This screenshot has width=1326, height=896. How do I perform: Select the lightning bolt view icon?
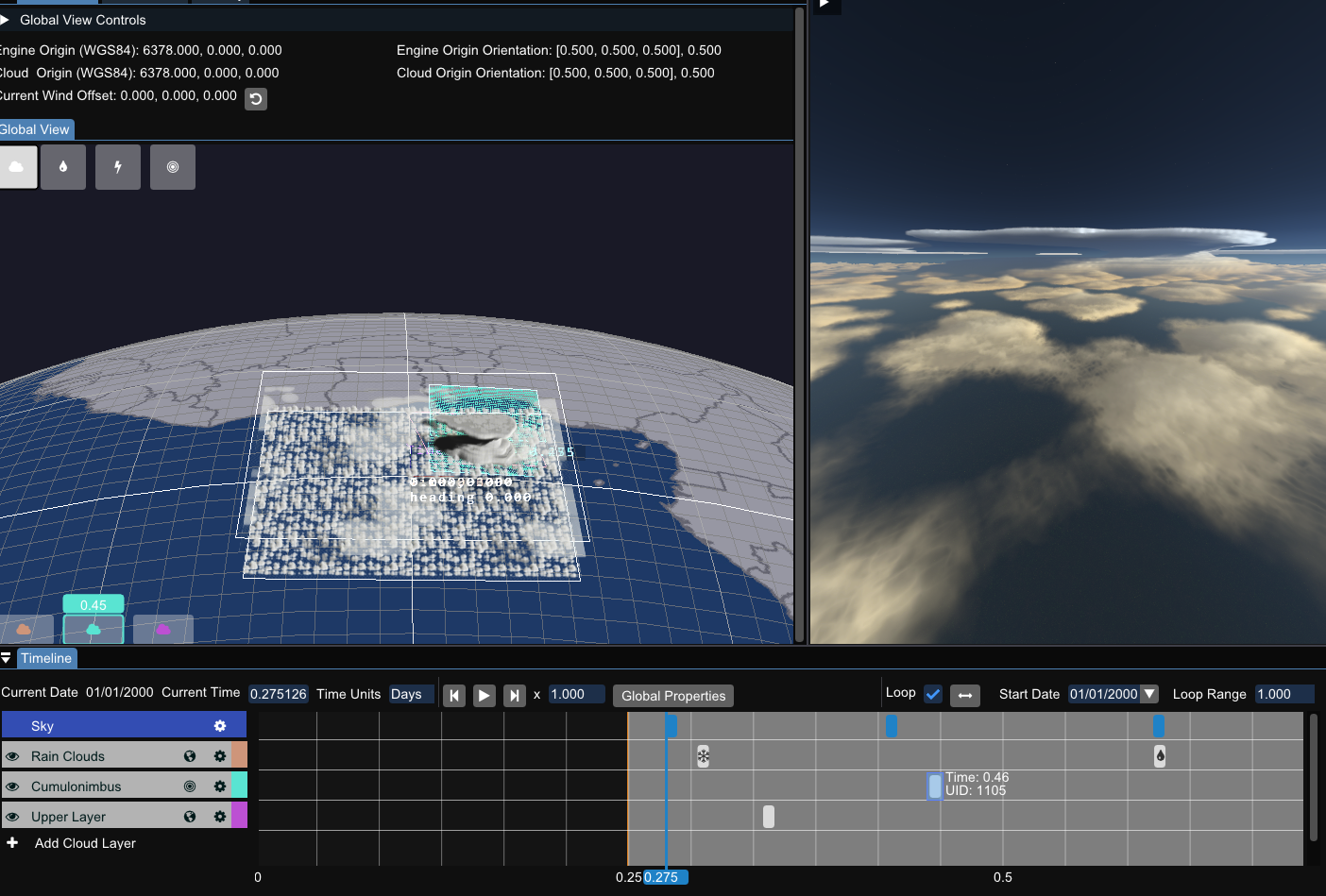coord(118,167)
